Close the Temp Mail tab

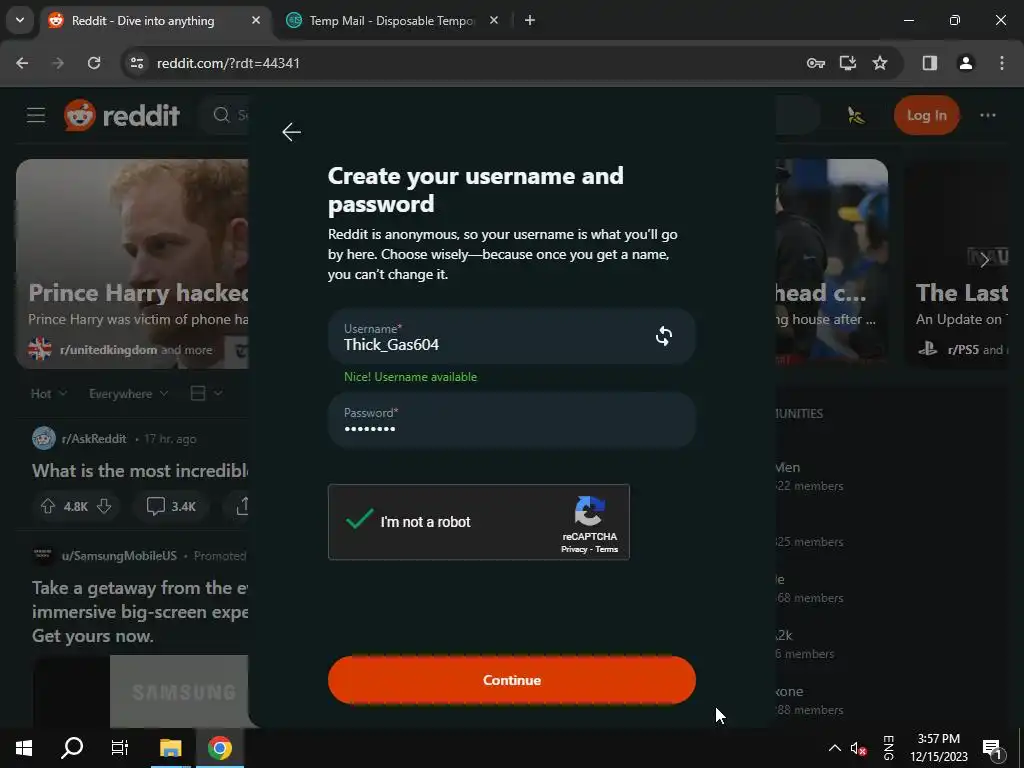[x=494, y=20]
